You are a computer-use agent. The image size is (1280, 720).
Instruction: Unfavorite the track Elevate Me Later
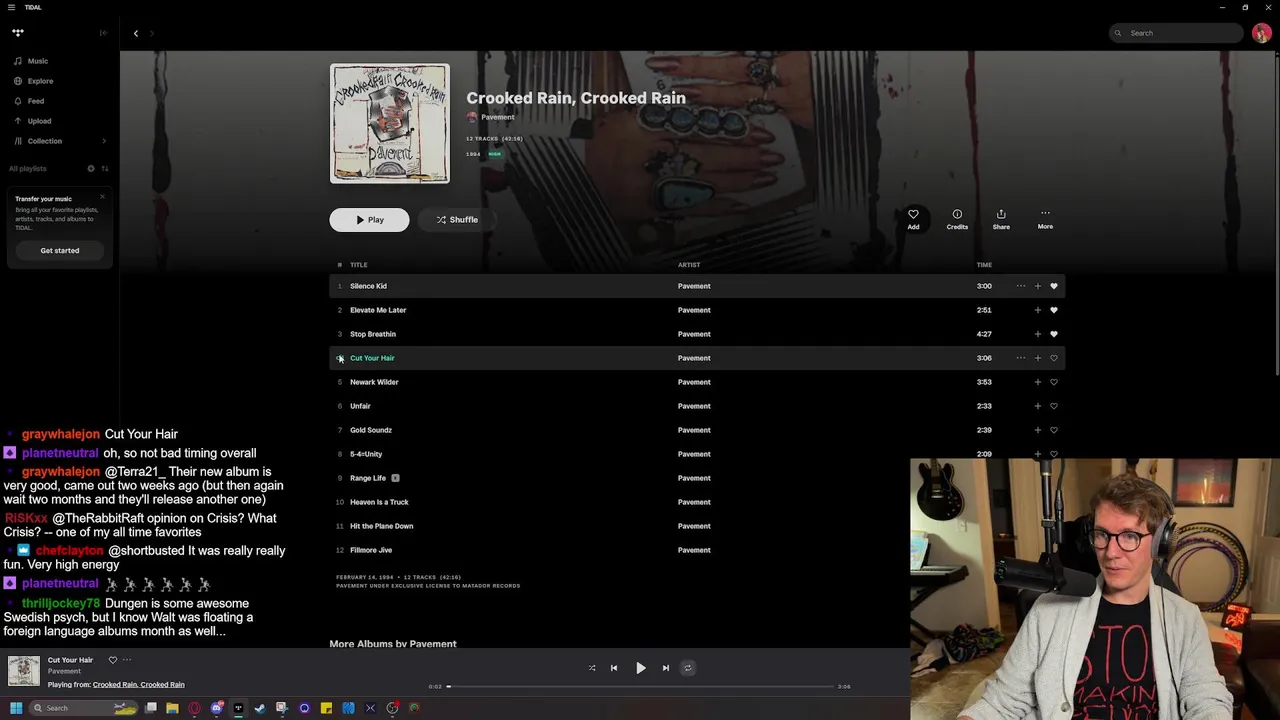[x=1054, y=310]
